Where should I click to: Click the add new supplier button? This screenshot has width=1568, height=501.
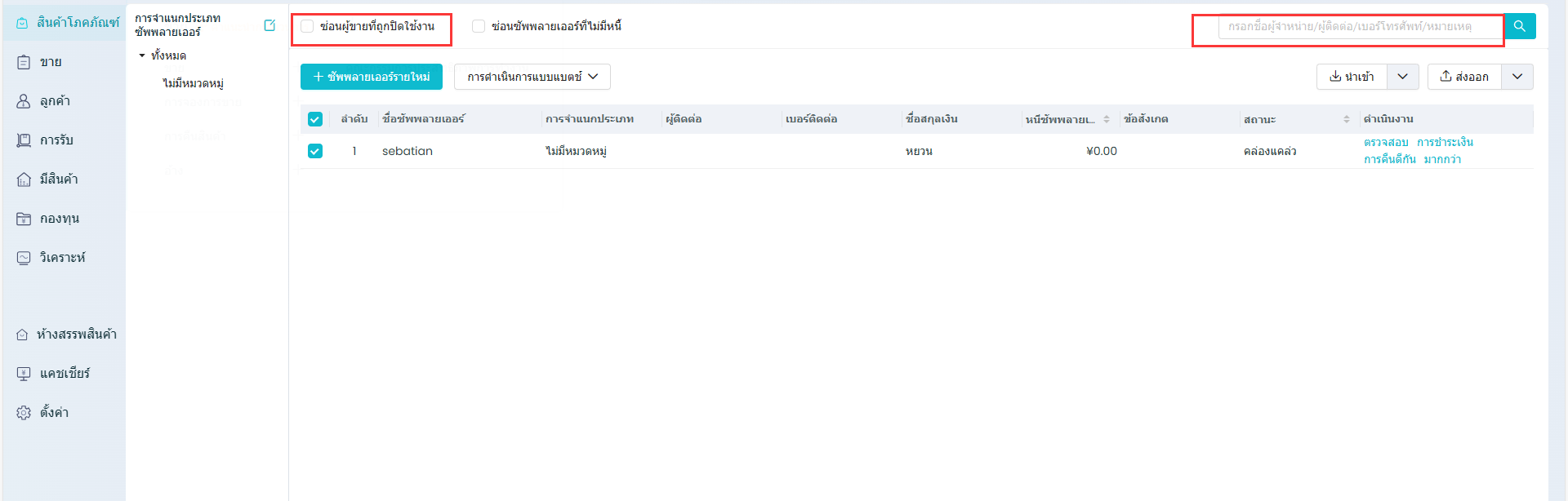point(372,77)
